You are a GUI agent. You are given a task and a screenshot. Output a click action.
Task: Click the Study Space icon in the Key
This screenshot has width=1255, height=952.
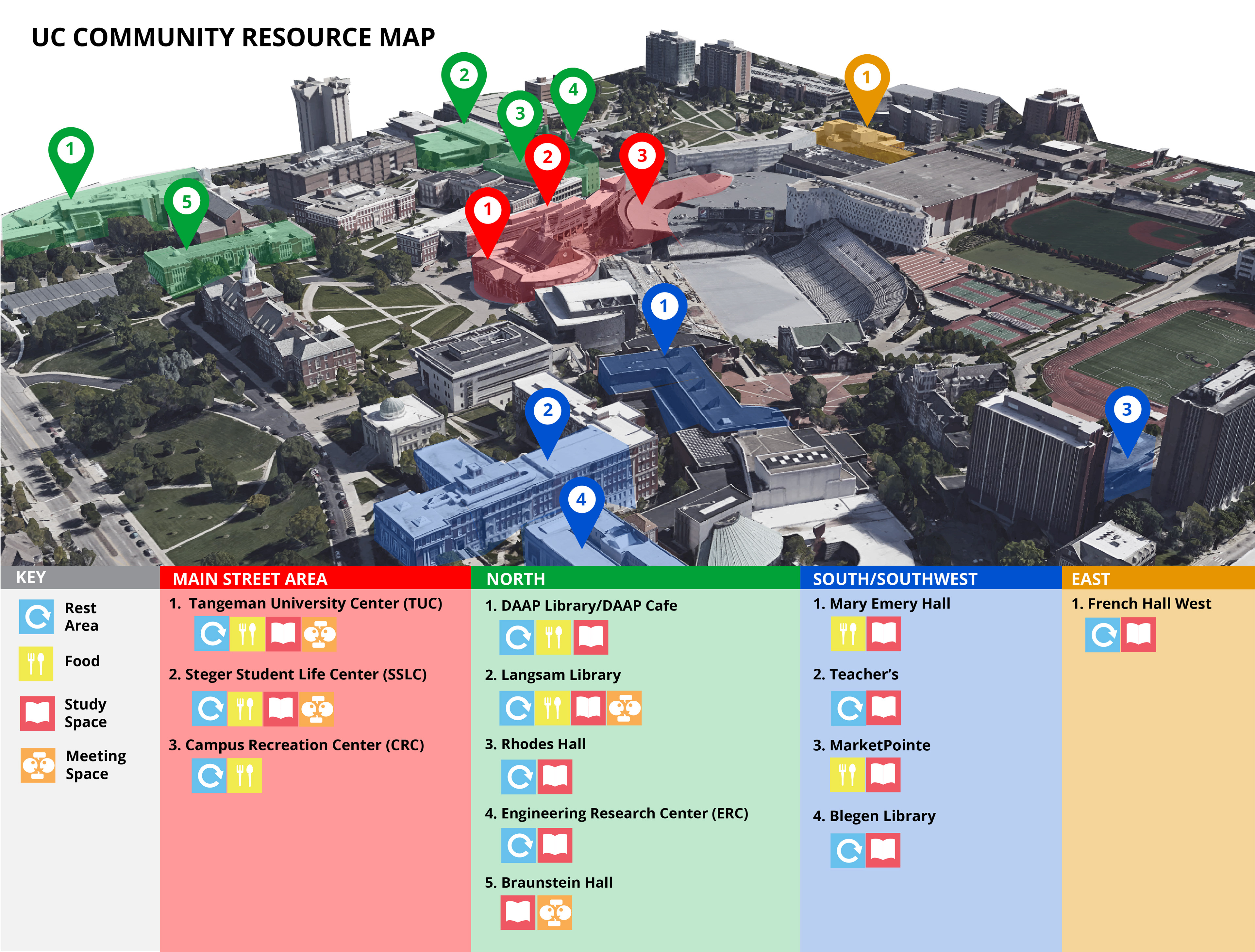pyautogui.click(x=38, y=714)
